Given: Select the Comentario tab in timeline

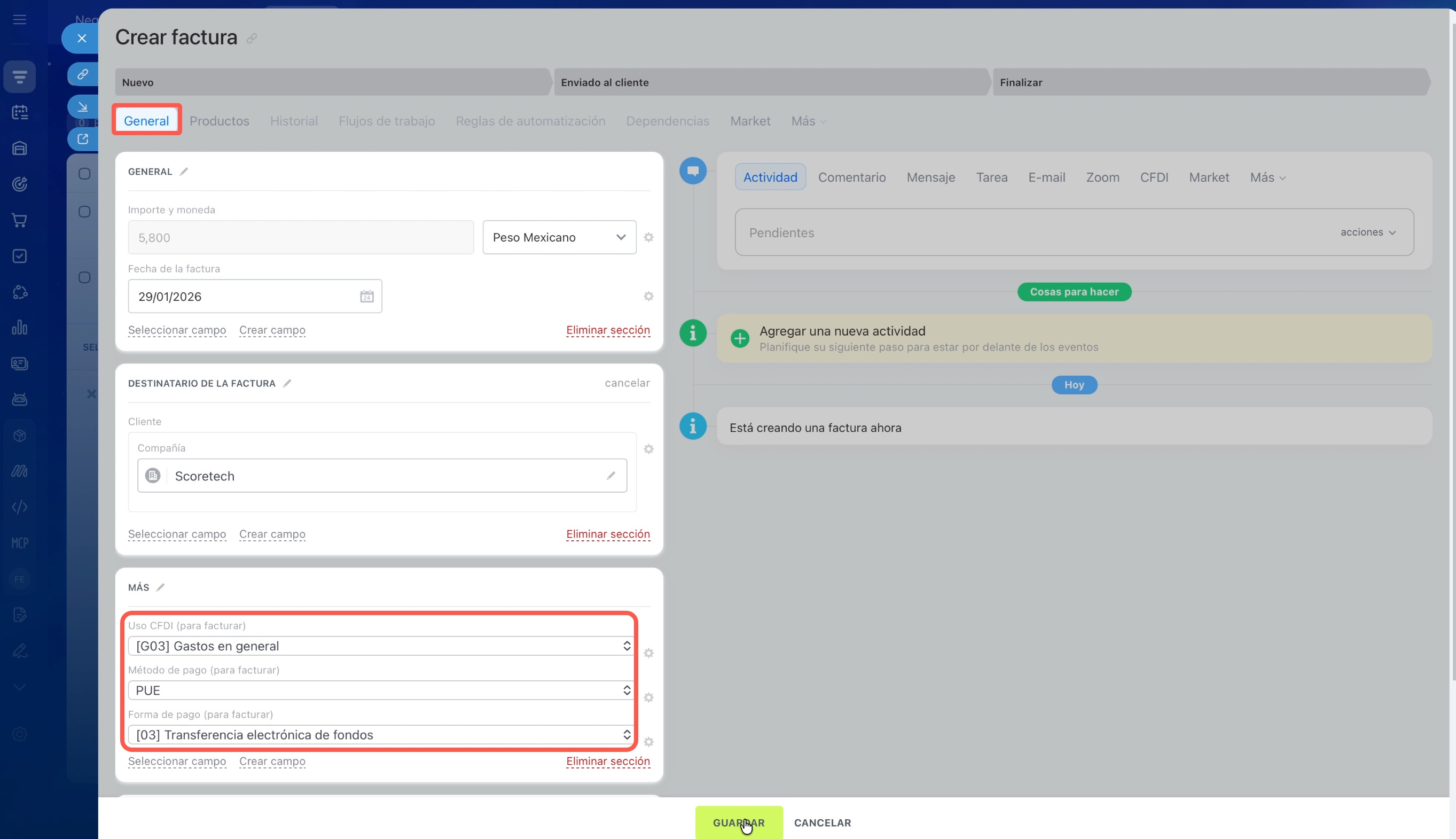Looking at the screenshot, I should click(x=851, y=177).
